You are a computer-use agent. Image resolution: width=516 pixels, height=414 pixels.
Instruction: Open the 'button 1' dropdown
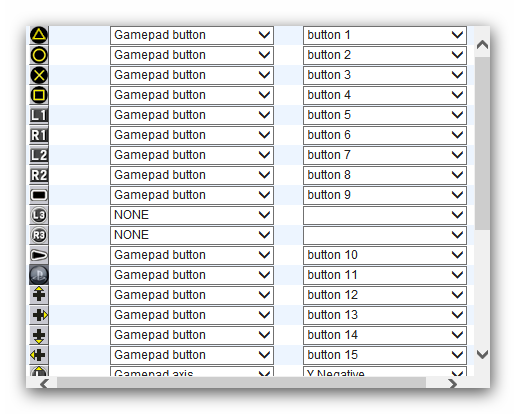tap(385, 35)
